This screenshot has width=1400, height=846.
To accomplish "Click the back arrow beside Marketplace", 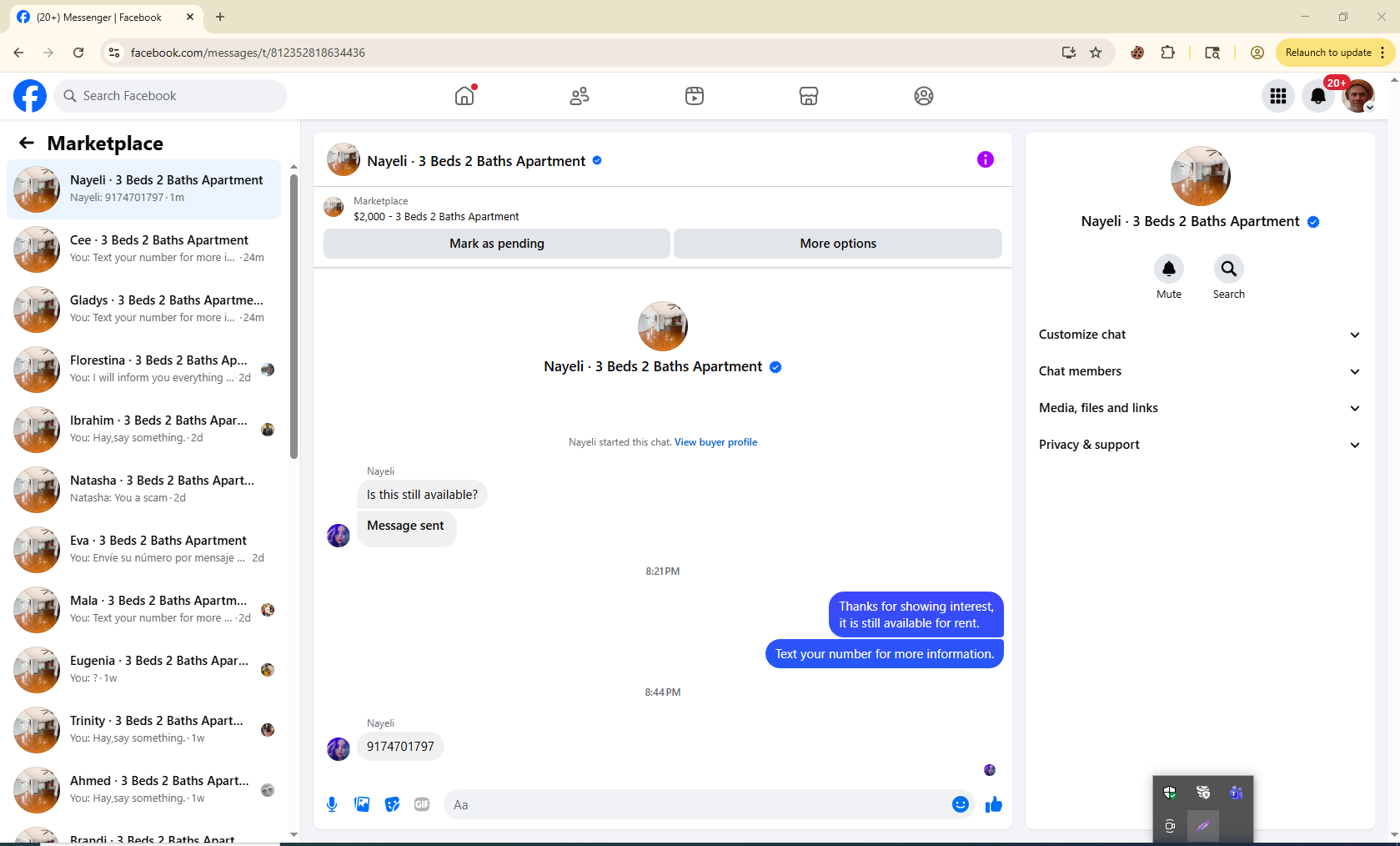I will [x=27, y=144].
